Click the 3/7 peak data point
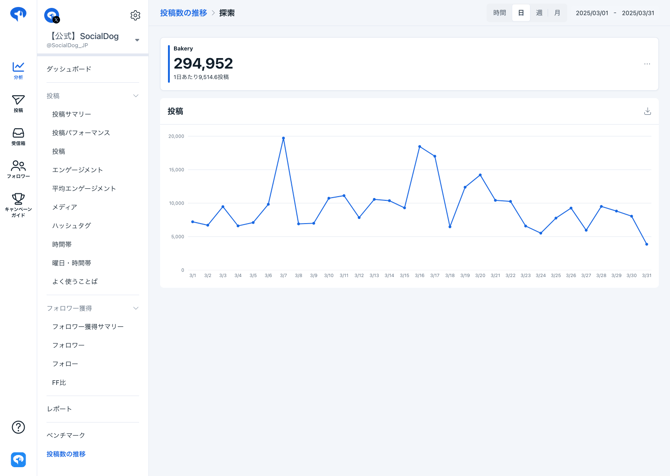The image size is (670, 476). [x=283, y=138]
